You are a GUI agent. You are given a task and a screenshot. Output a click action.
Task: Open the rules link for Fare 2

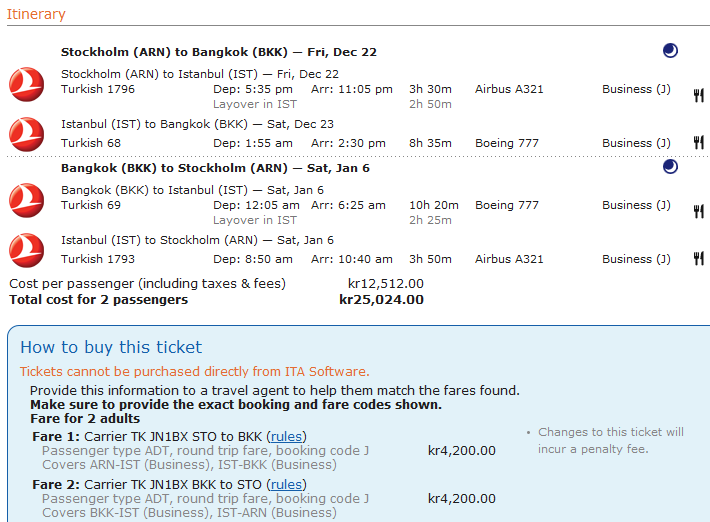point(286,484)
